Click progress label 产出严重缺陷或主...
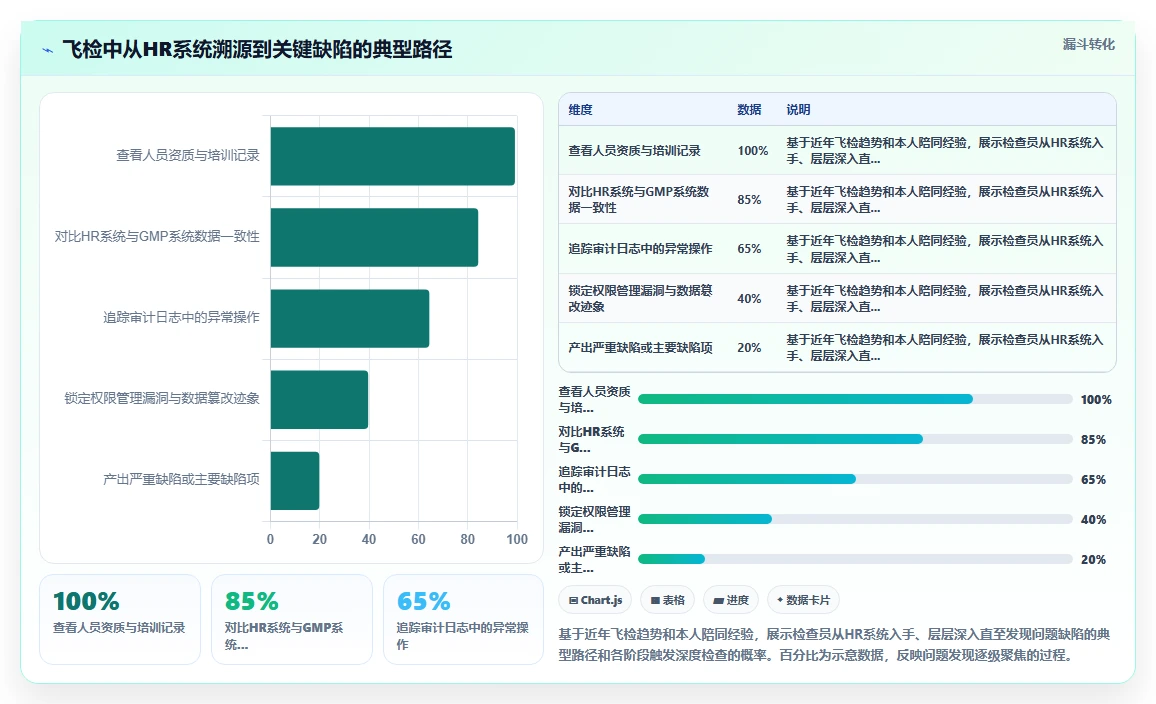 tap(594, 559)
